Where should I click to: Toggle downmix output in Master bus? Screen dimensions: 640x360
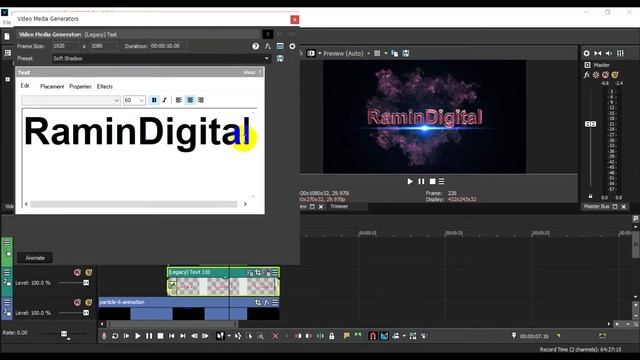(x=598, y=53)
